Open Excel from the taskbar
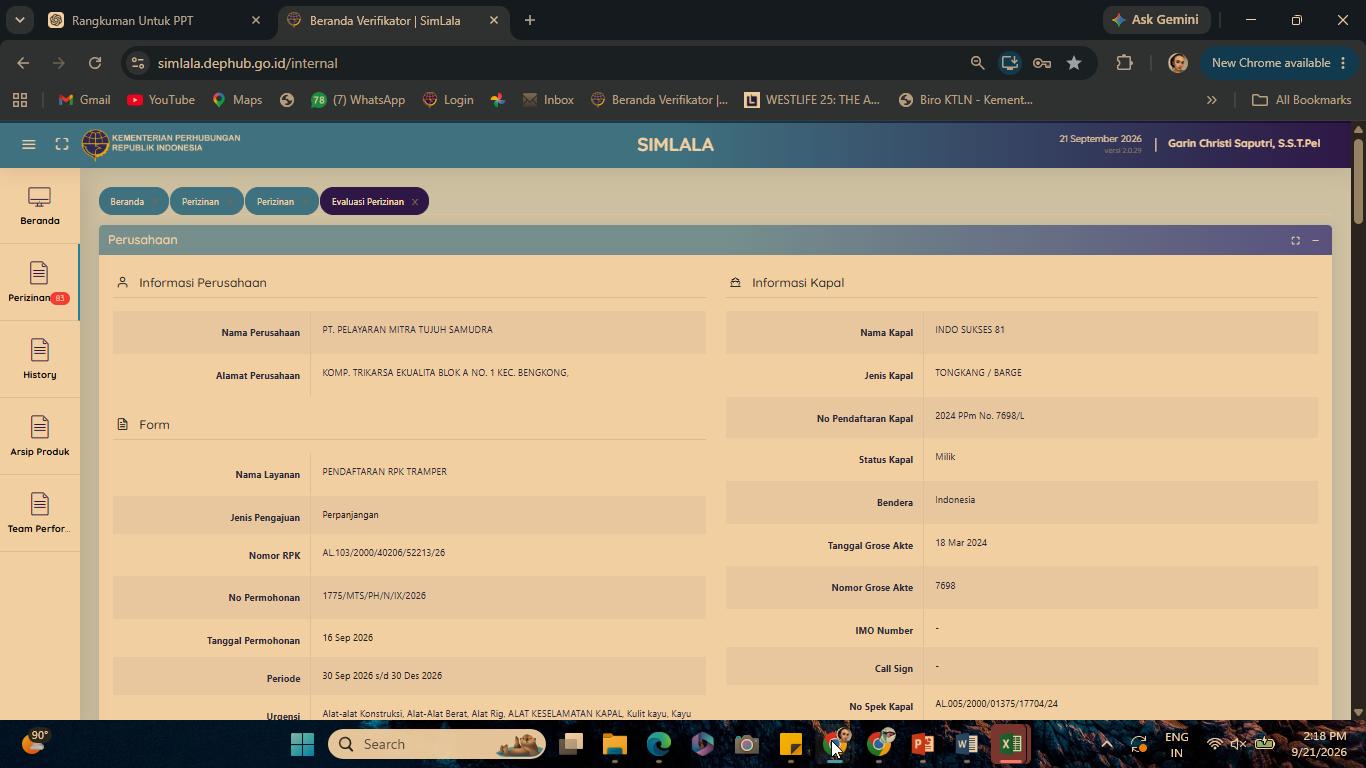Image resolution: width=1366 pixels, height=768 pixels. (x=1011, y=744)
